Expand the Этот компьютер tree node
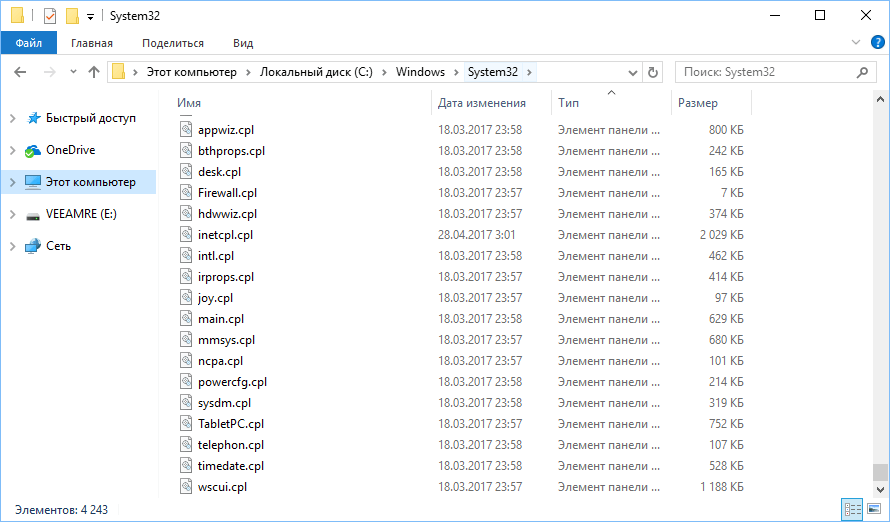The width and height of the screenshot is (890, 522). [12, 182]
